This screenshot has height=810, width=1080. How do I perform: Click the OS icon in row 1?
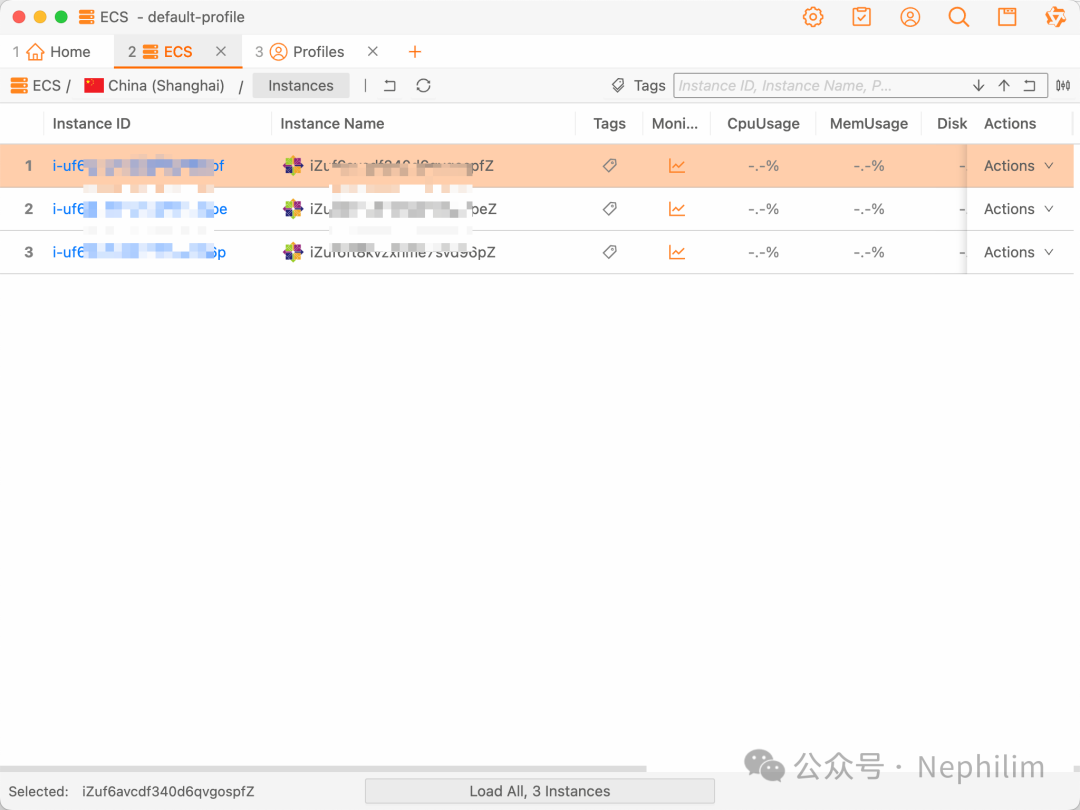293,165
